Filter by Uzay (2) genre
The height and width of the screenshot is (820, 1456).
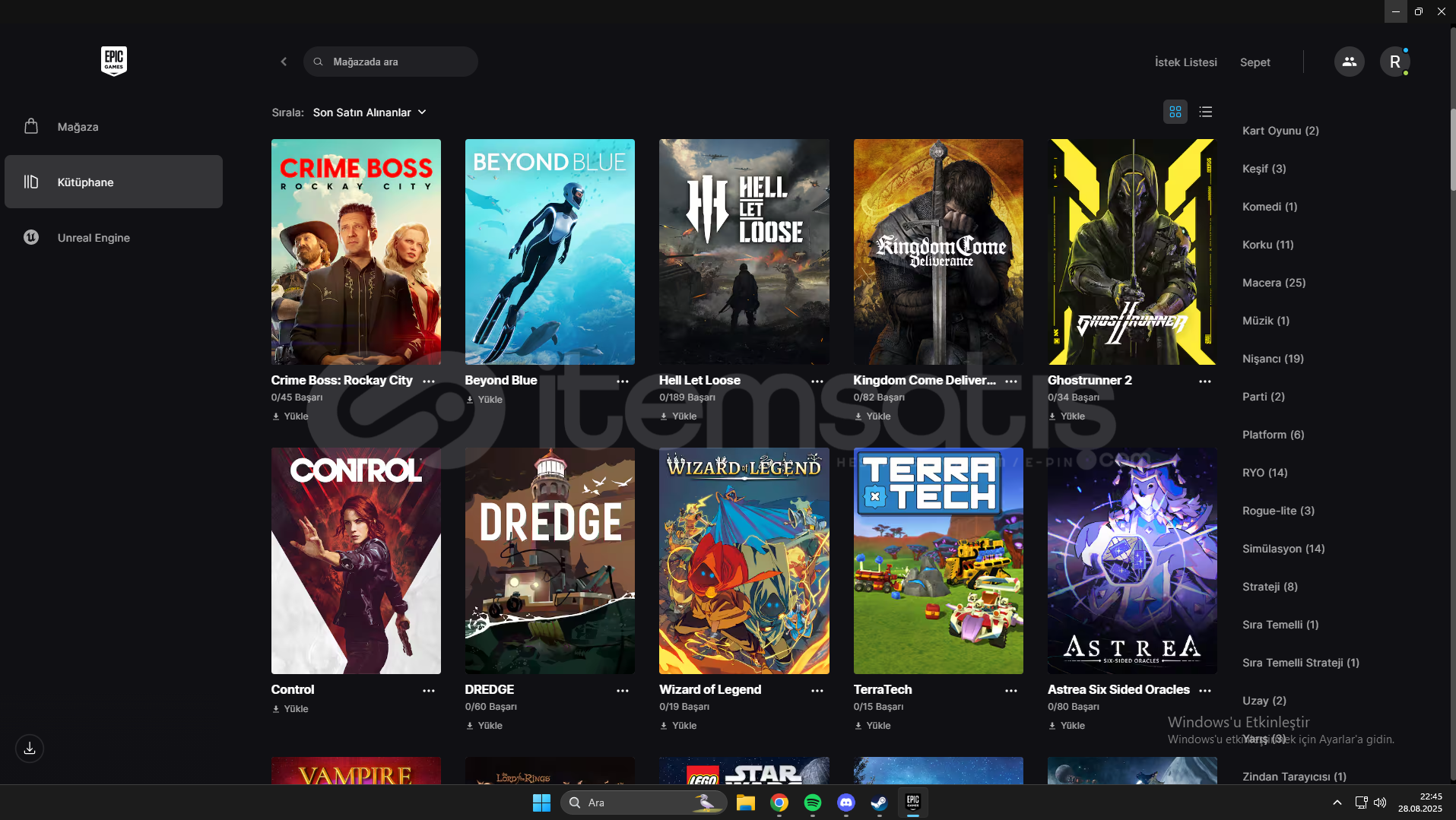(1264, 701)
